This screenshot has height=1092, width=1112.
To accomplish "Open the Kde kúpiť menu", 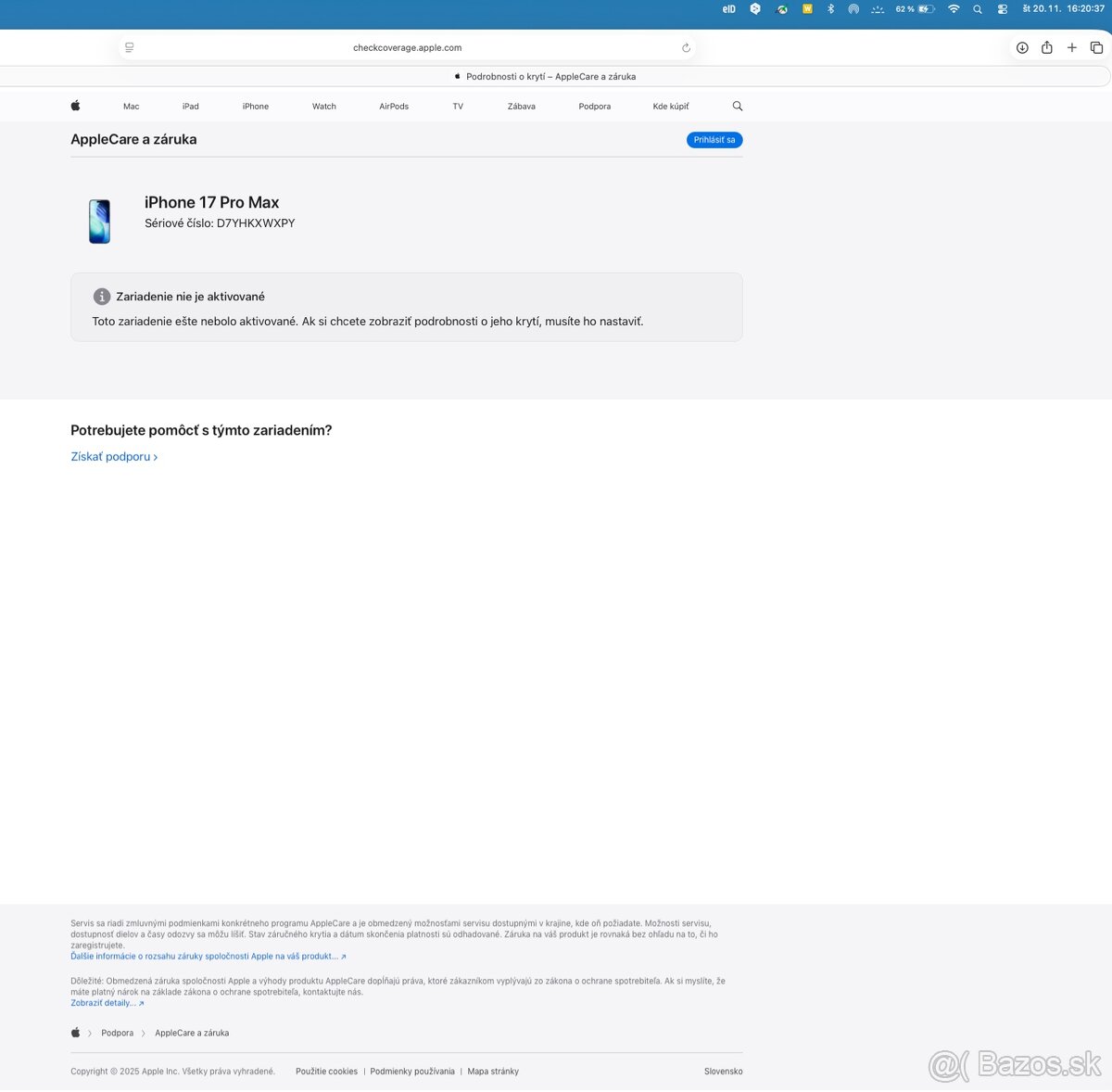I will 671,107.
